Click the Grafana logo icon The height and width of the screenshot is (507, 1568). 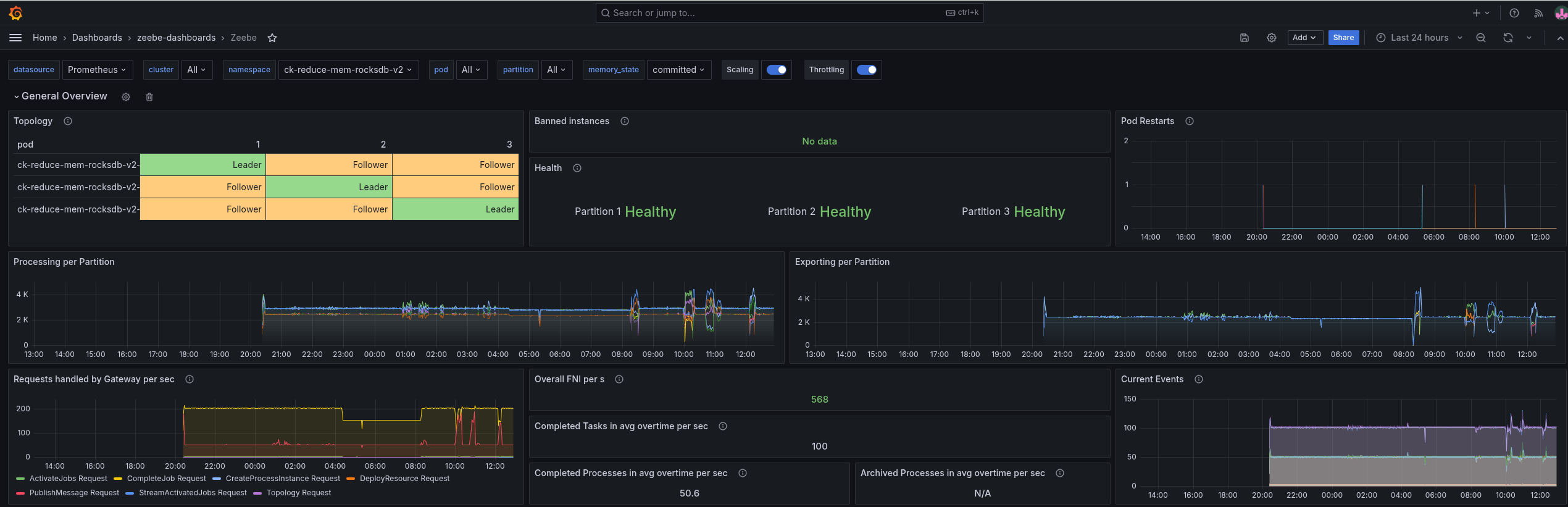15,13
